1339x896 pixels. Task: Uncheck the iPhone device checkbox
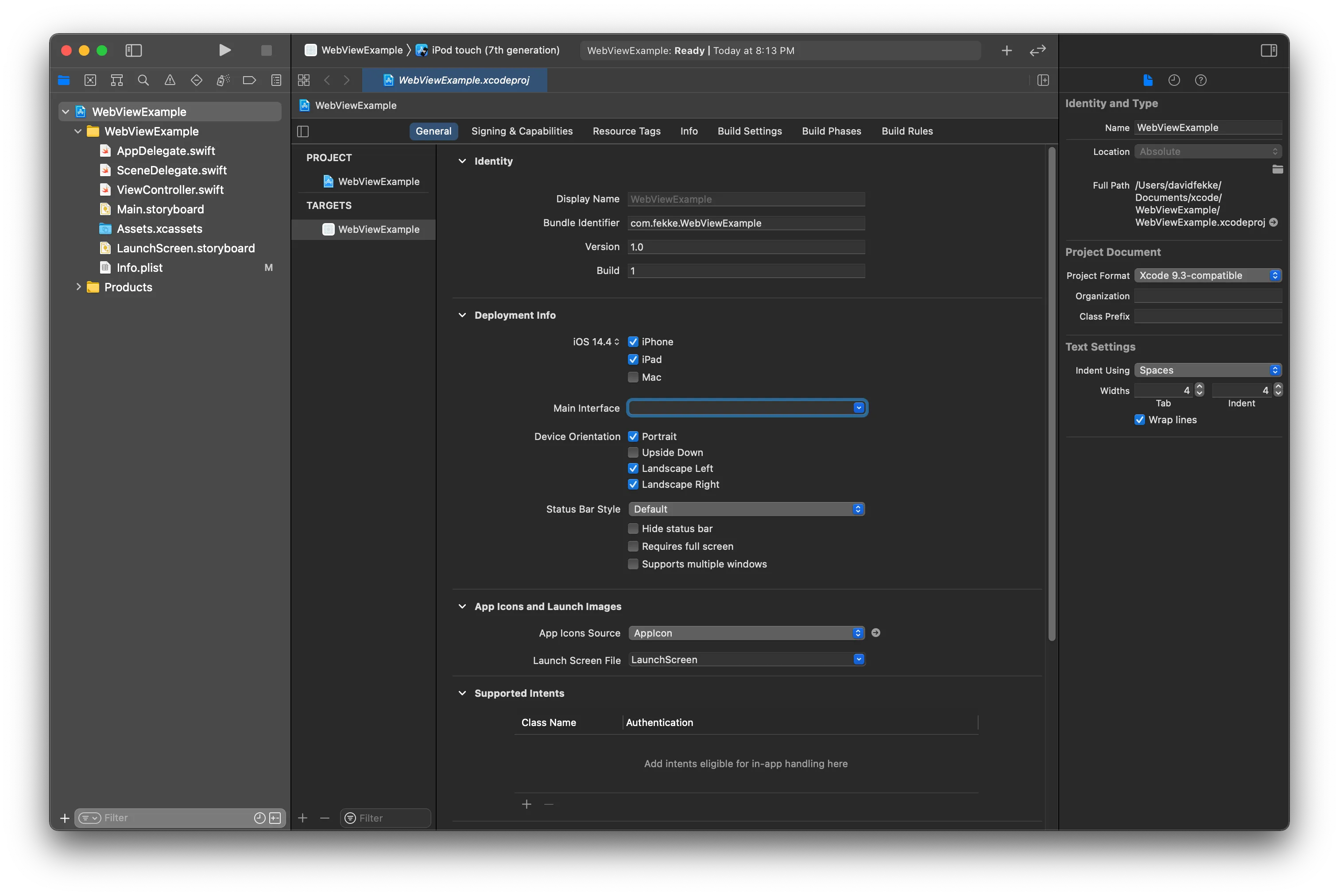tap(633, 342)
